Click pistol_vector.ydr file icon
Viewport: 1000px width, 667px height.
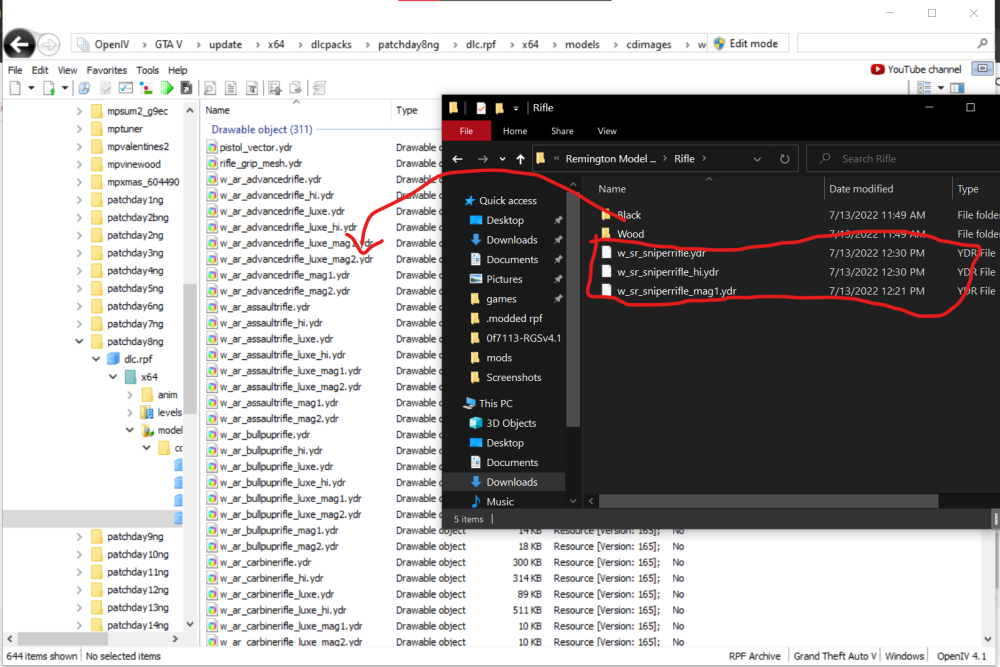[212, 147]
